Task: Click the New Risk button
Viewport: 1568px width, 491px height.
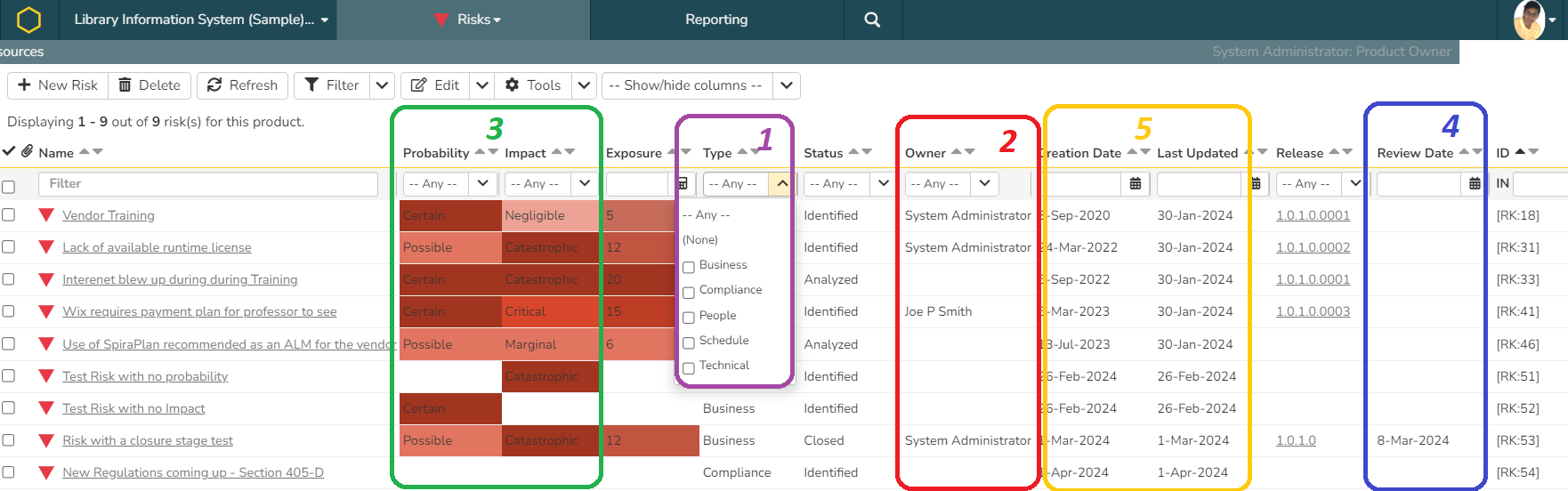Action: 58,85
